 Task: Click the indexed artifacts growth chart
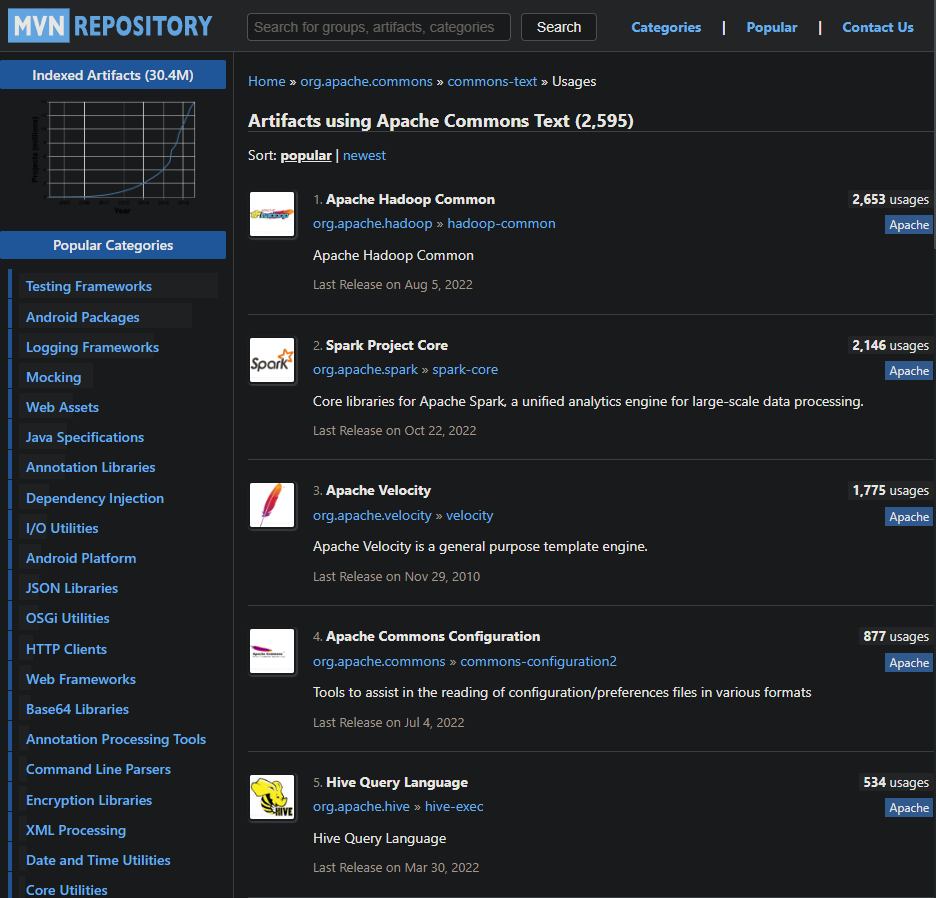click(x=113, y=157)
